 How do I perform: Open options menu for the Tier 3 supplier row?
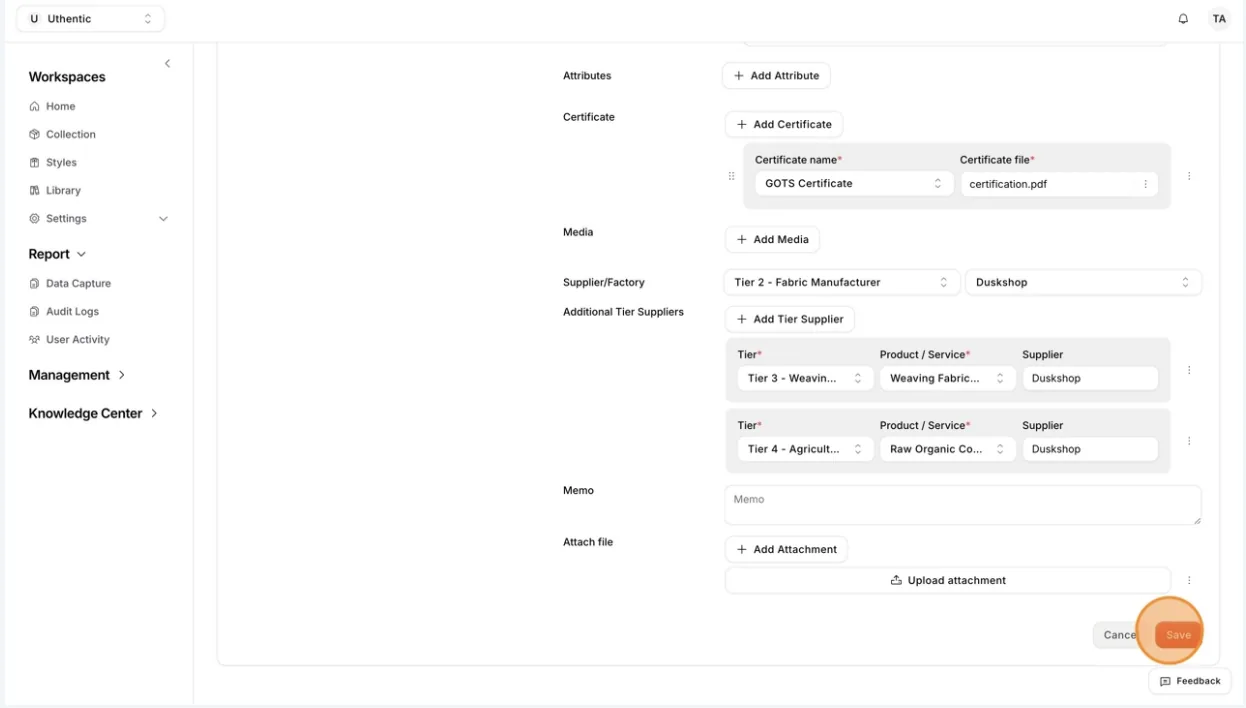[x=1189, y=370]
